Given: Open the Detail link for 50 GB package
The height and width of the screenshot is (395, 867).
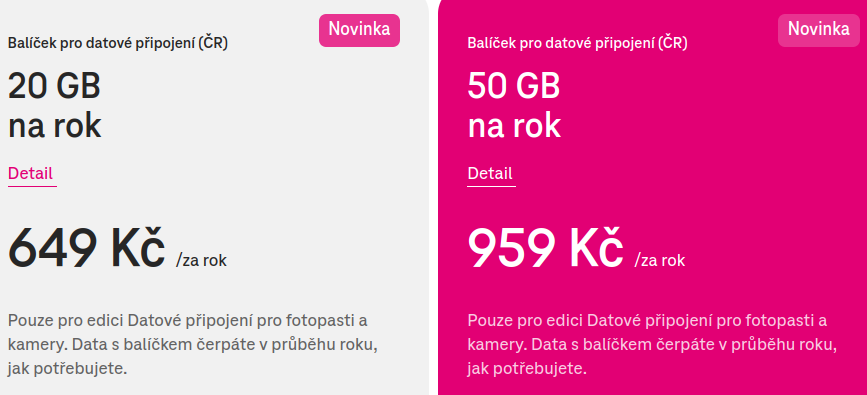Looking at the screenshot, I should [x=490, y=174].
